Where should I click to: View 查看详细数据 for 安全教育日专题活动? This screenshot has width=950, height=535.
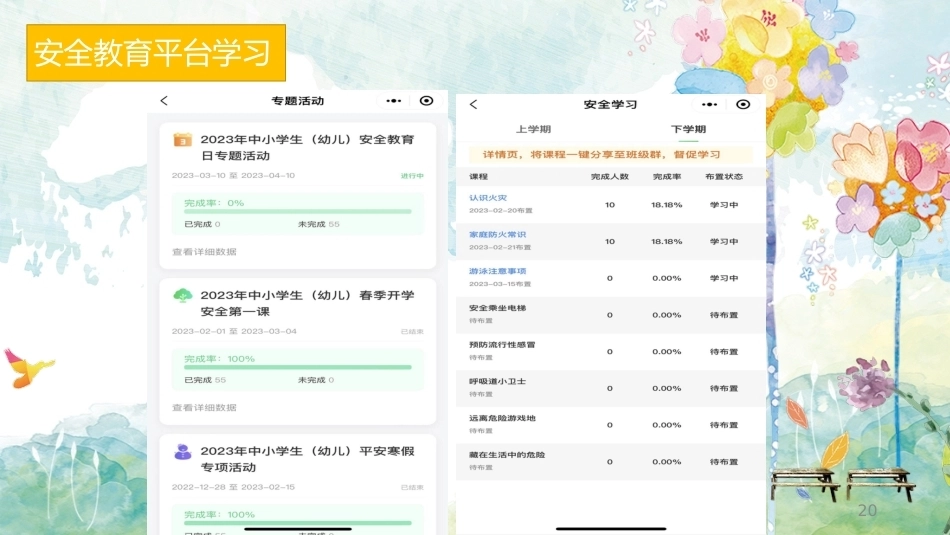(204, 251)
